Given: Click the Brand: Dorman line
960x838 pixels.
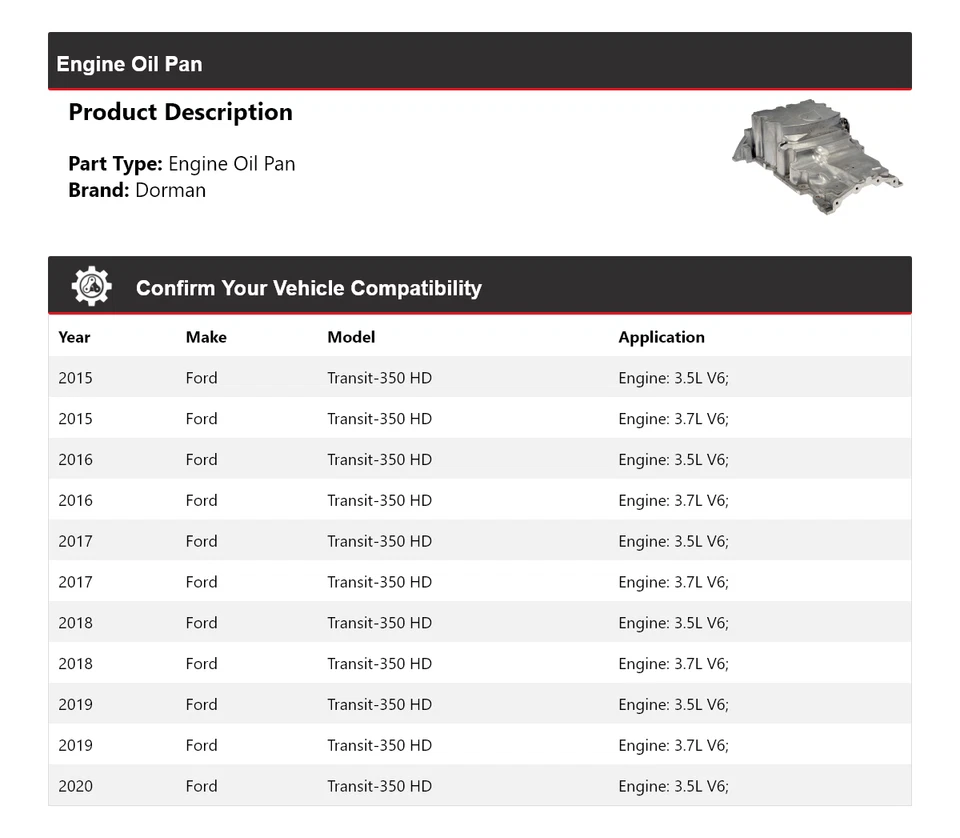Looking at the screenshot, I should 137,190.
